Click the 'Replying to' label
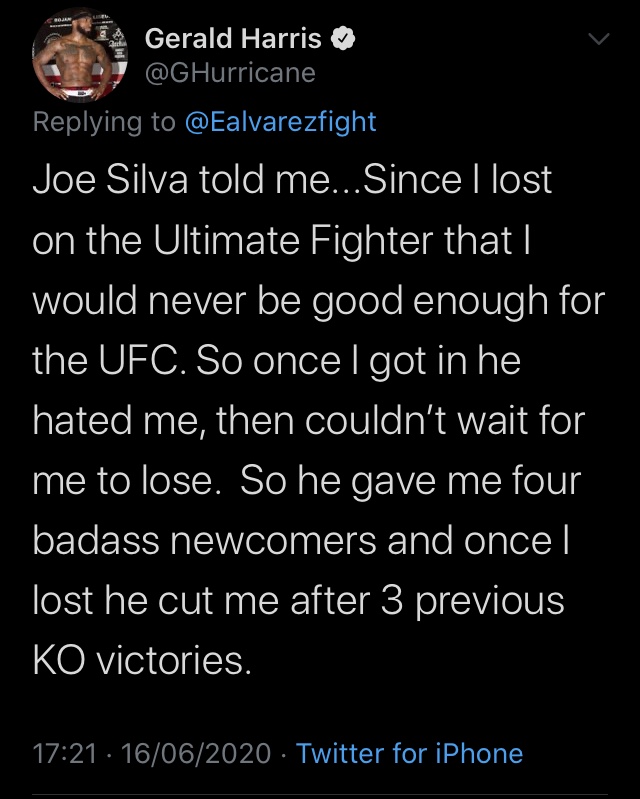The width and height of the screenshot is (640, 799). coord(104,122)
